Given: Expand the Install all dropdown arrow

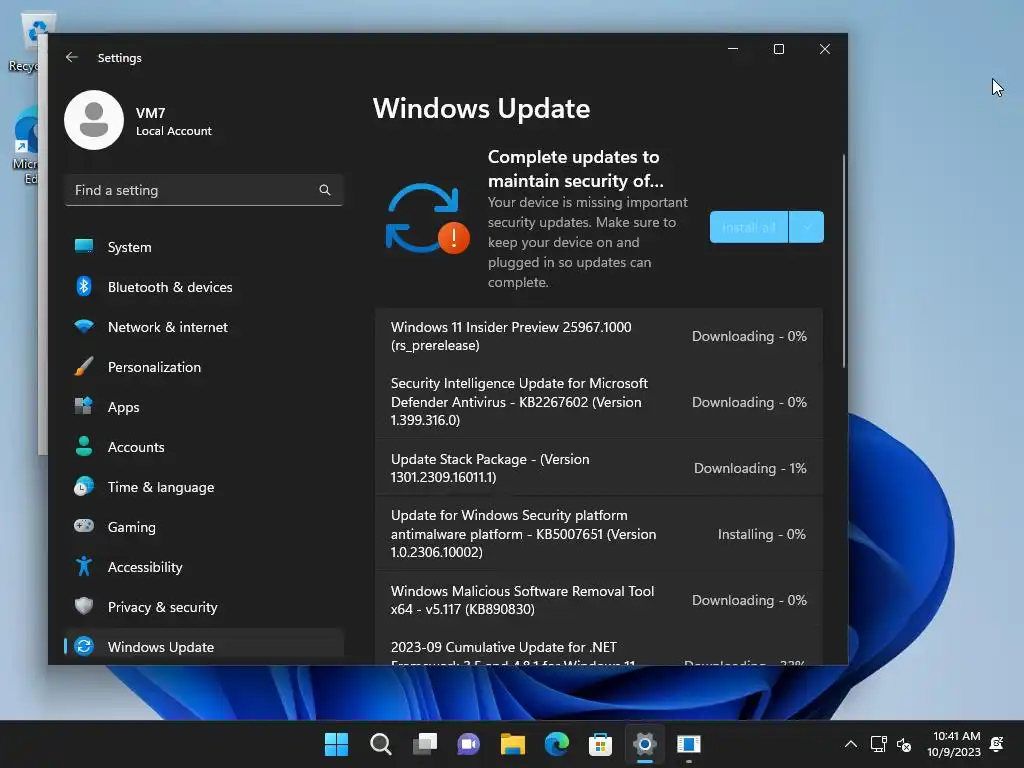Looking at the screenshot, I should click(x=807, y=227).
